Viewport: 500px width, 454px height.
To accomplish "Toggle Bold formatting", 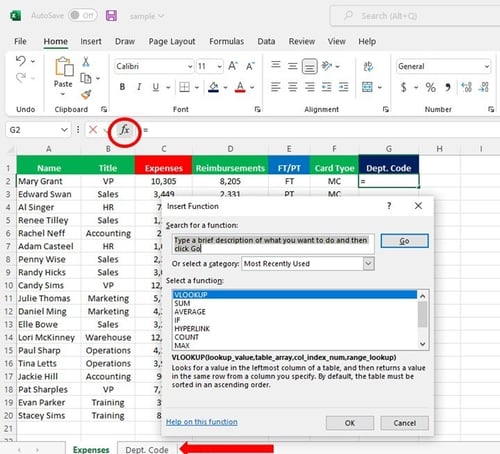I will 122,87.
